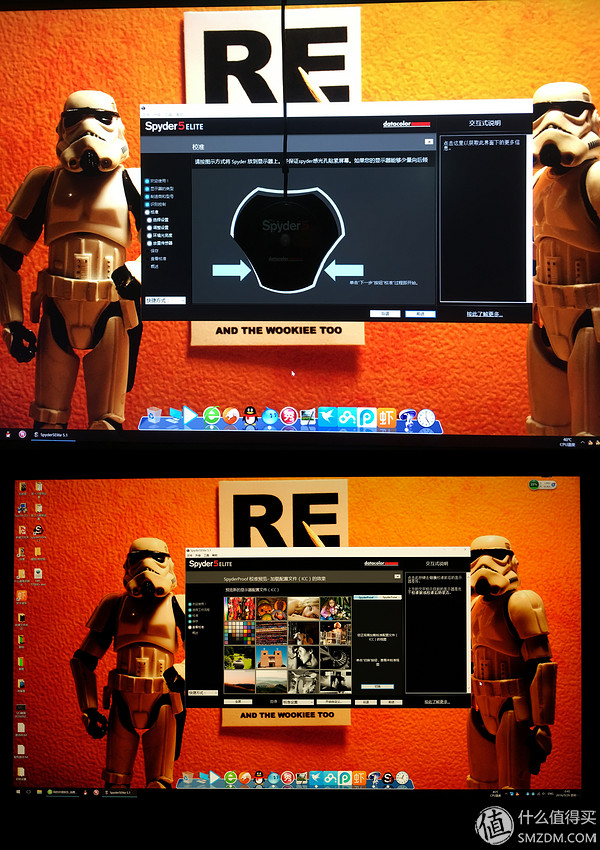Open the Recycle Bin in upper monitor dock
The height and width of the screenshot is (850, 600).
(x=154, y=415)
